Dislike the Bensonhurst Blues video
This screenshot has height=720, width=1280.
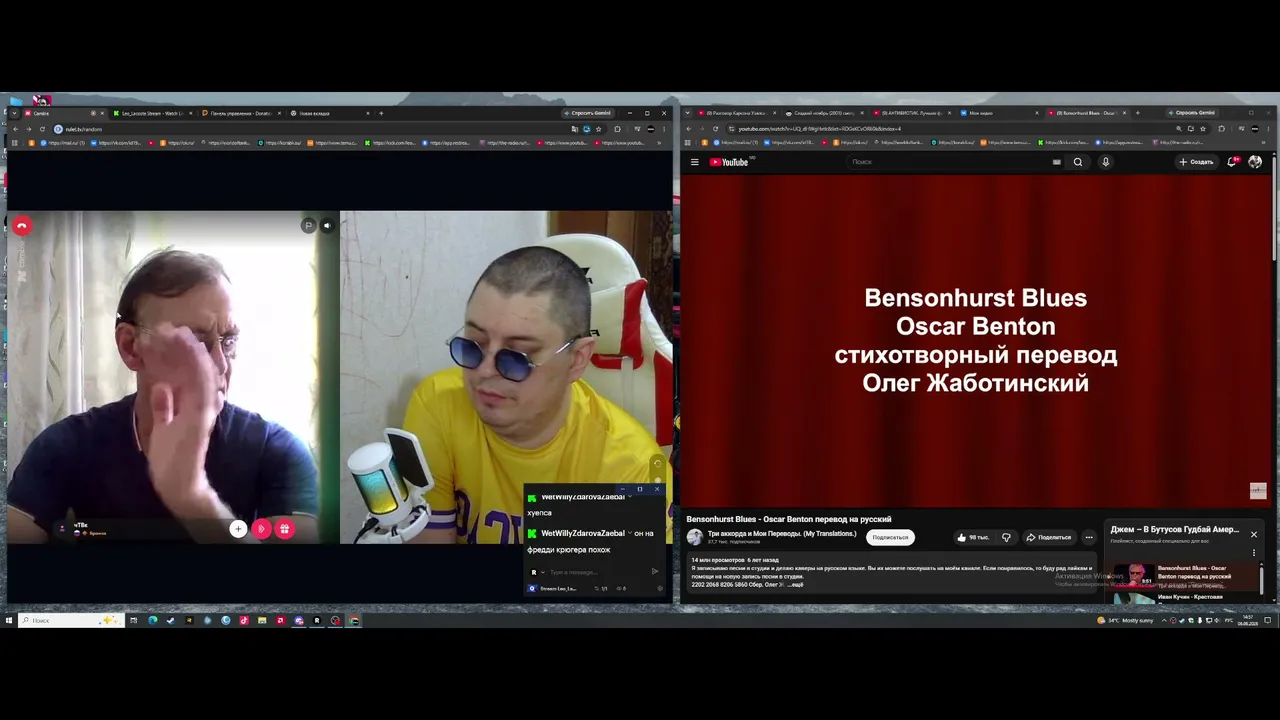pos(1006,537)
